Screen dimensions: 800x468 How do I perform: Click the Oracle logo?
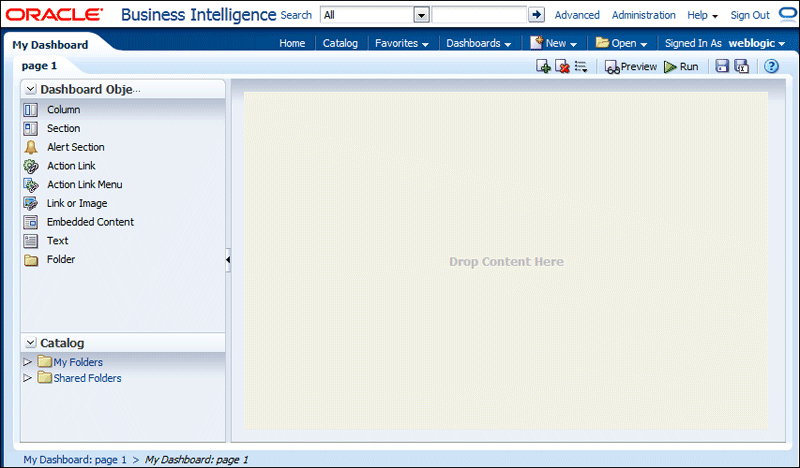coord(54,15)
